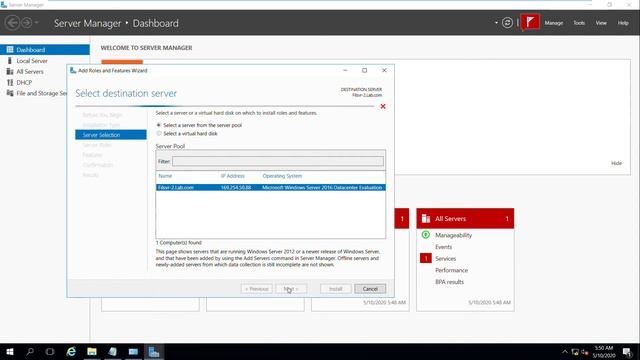Open the Tools menu
This screenshot has width=640, height=360.
[x=579, y=23]
